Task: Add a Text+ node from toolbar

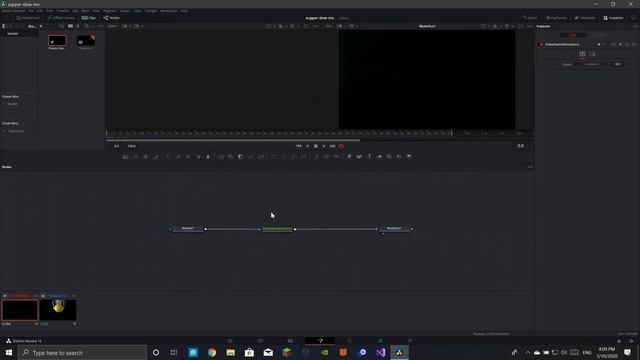Action: (x=146, y=157)
